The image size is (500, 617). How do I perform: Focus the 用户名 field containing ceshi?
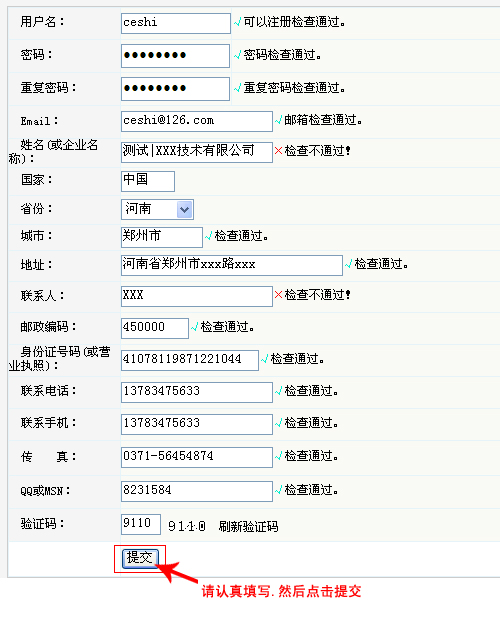pyautogui.click(x=175, y=23)
